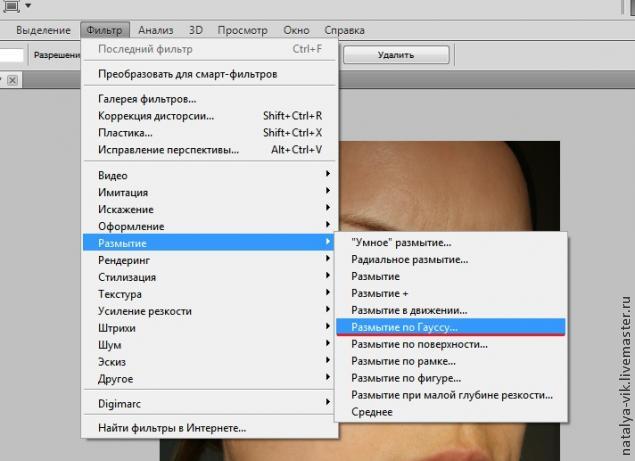Choose Найти фильтры в Интернете...
635x461 pixels.
coord(210,428)
